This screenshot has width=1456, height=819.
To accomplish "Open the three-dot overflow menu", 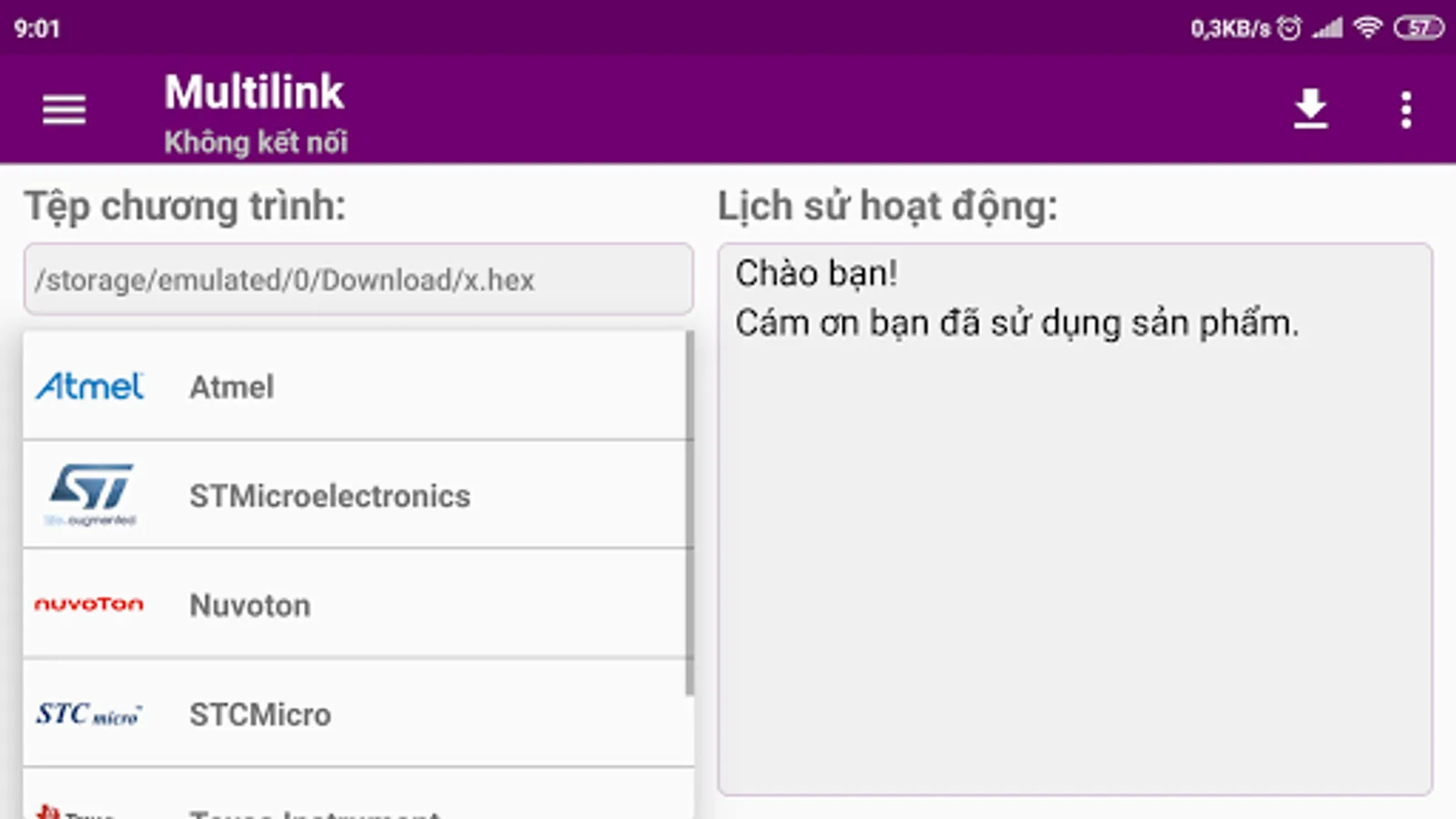I will 1406,110.
